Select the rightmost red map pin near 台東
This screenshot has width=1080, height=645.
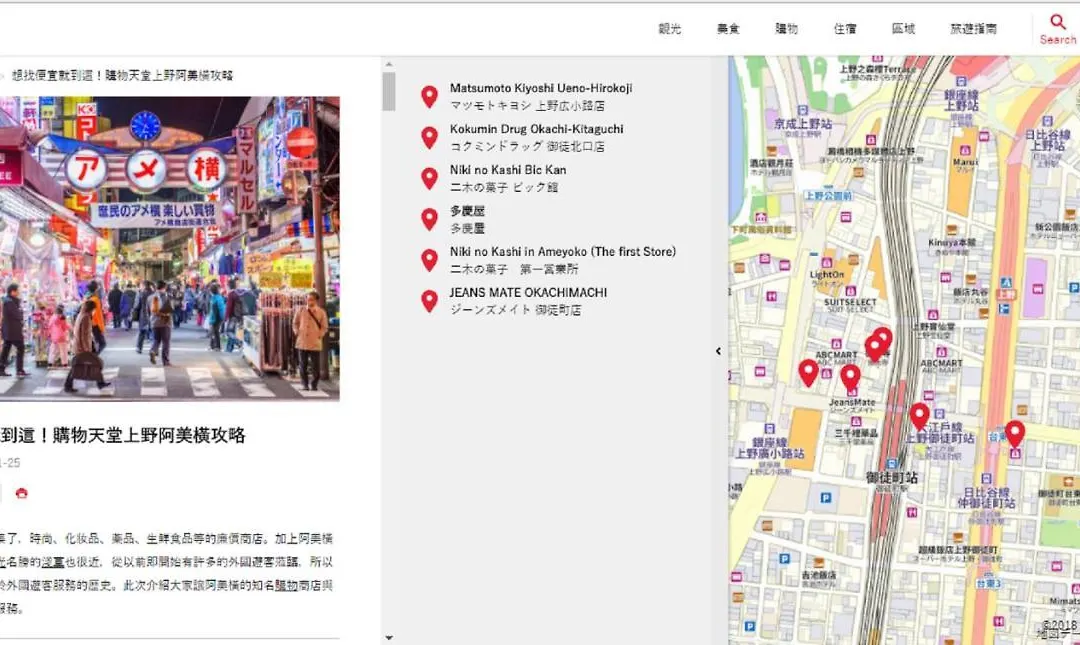point(1015,434)
